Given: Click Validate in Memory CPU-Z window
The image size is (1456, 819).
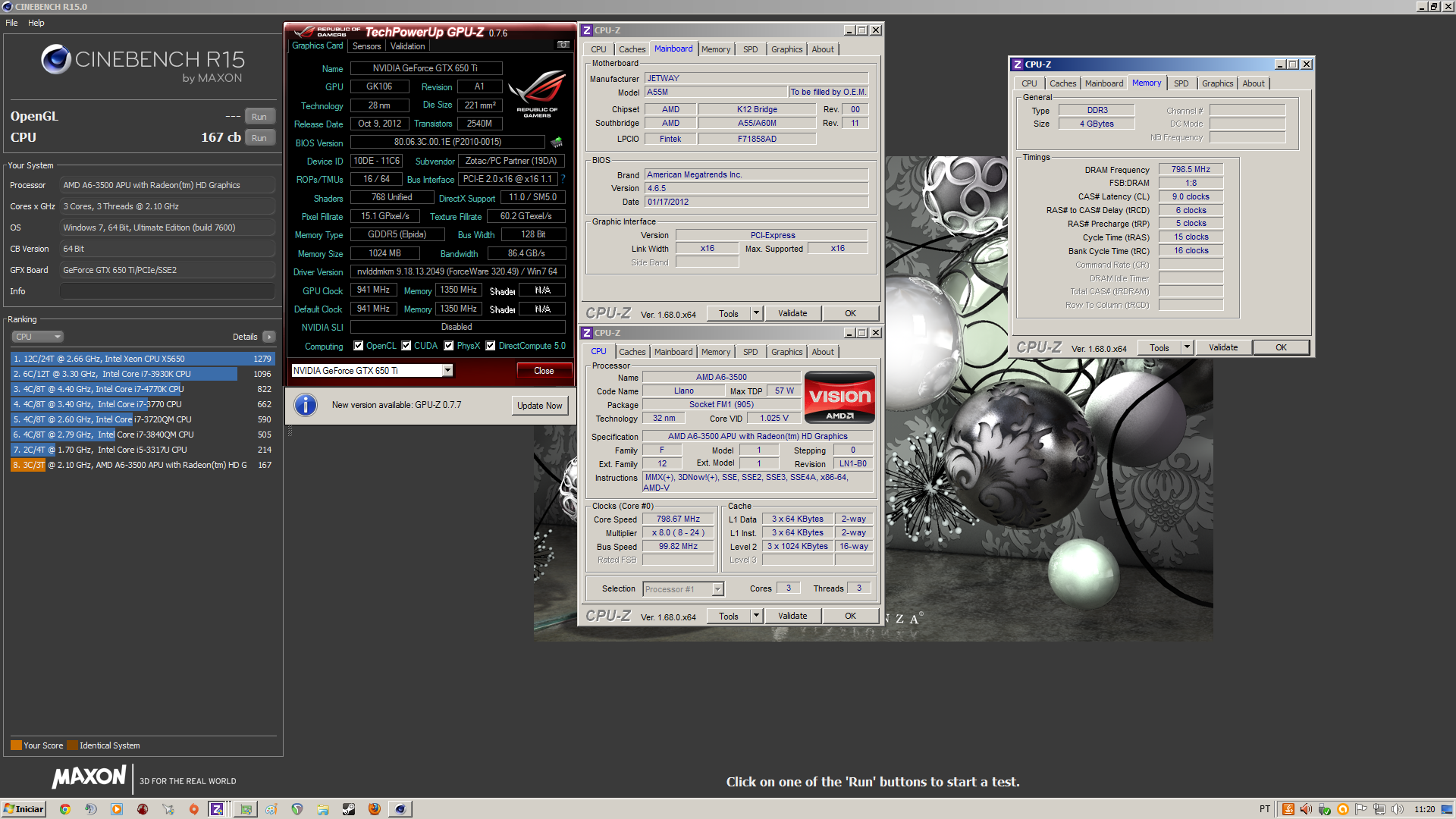Looking at the screenshot, I should (x=1223, y=347).
